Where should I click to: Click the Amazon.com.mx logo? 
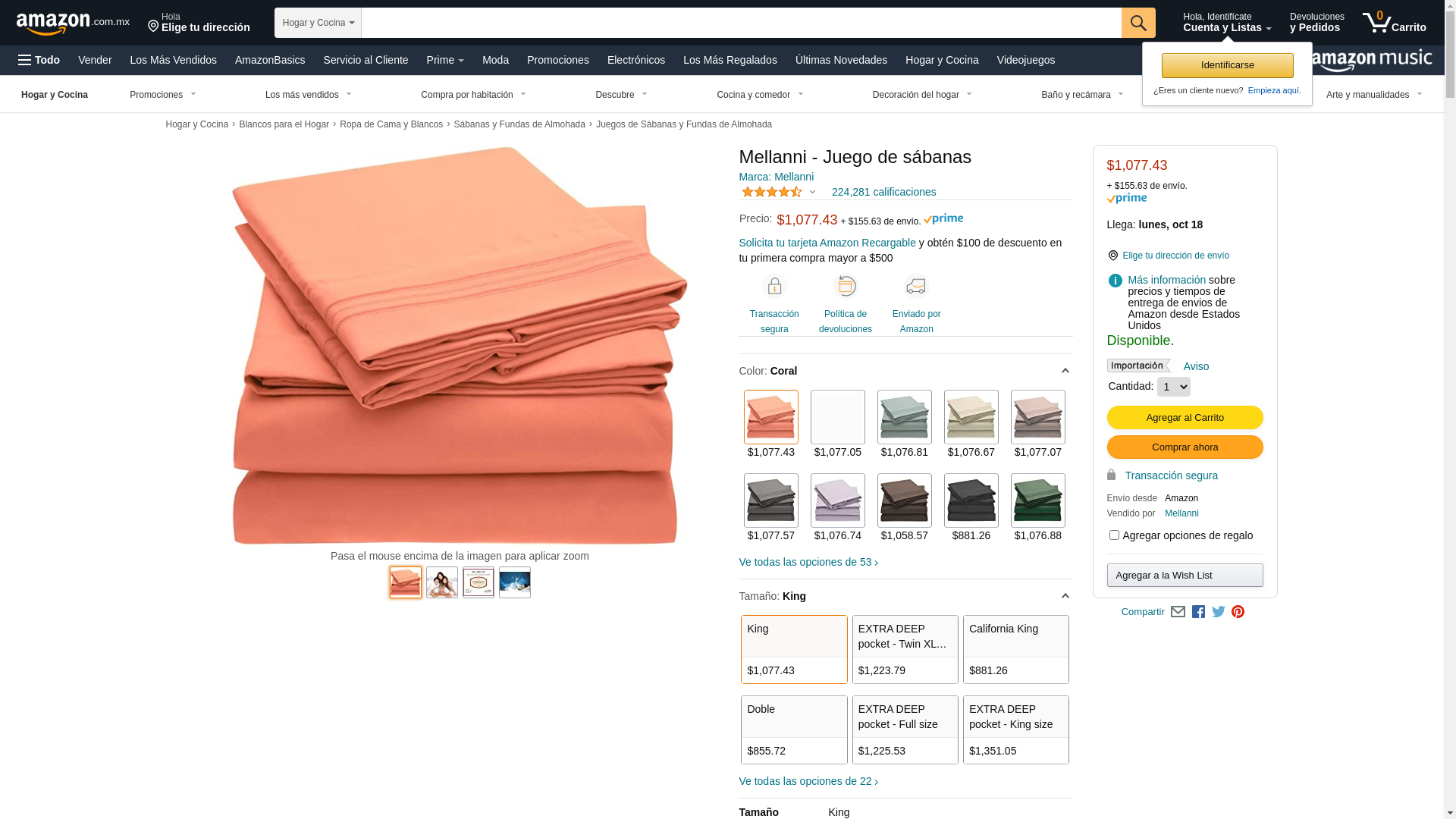(73, 23)
